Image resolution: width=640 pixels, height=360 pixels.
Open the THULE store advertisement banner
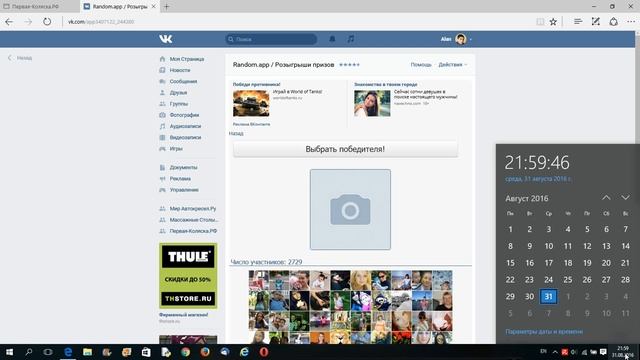coord(188,276)
